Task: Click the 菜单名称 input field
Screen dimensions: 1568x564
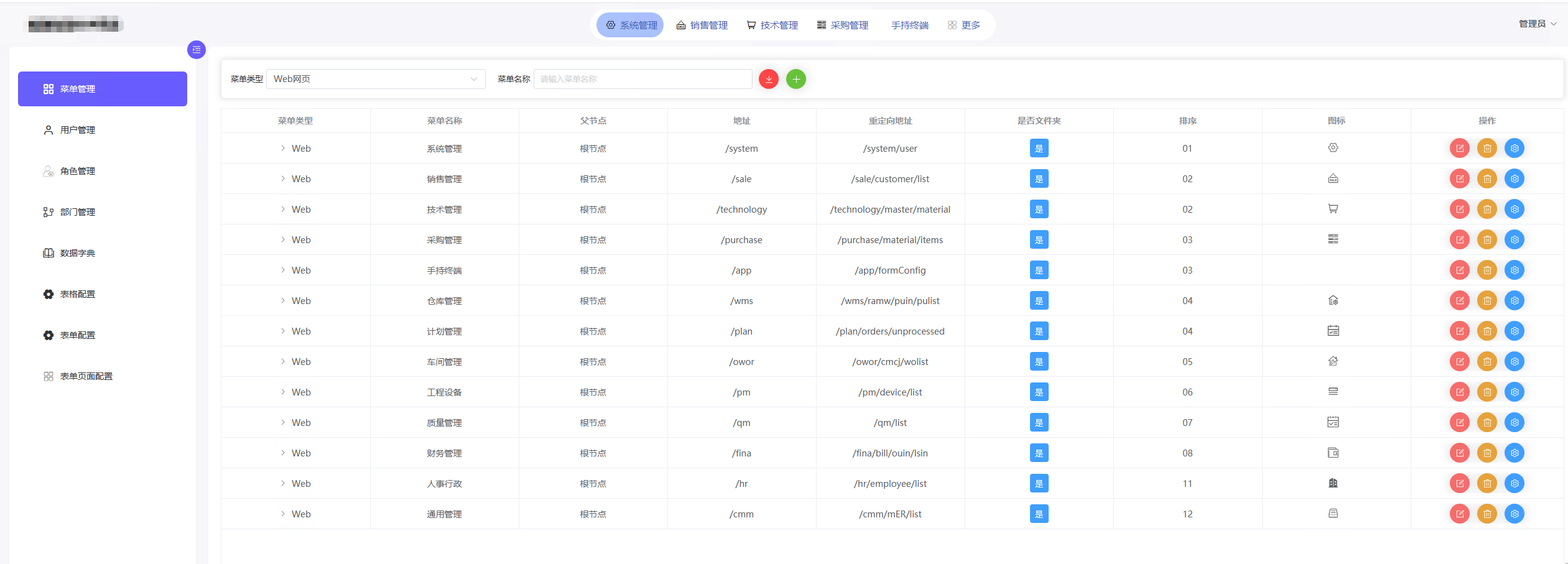Action: (643, 79)
